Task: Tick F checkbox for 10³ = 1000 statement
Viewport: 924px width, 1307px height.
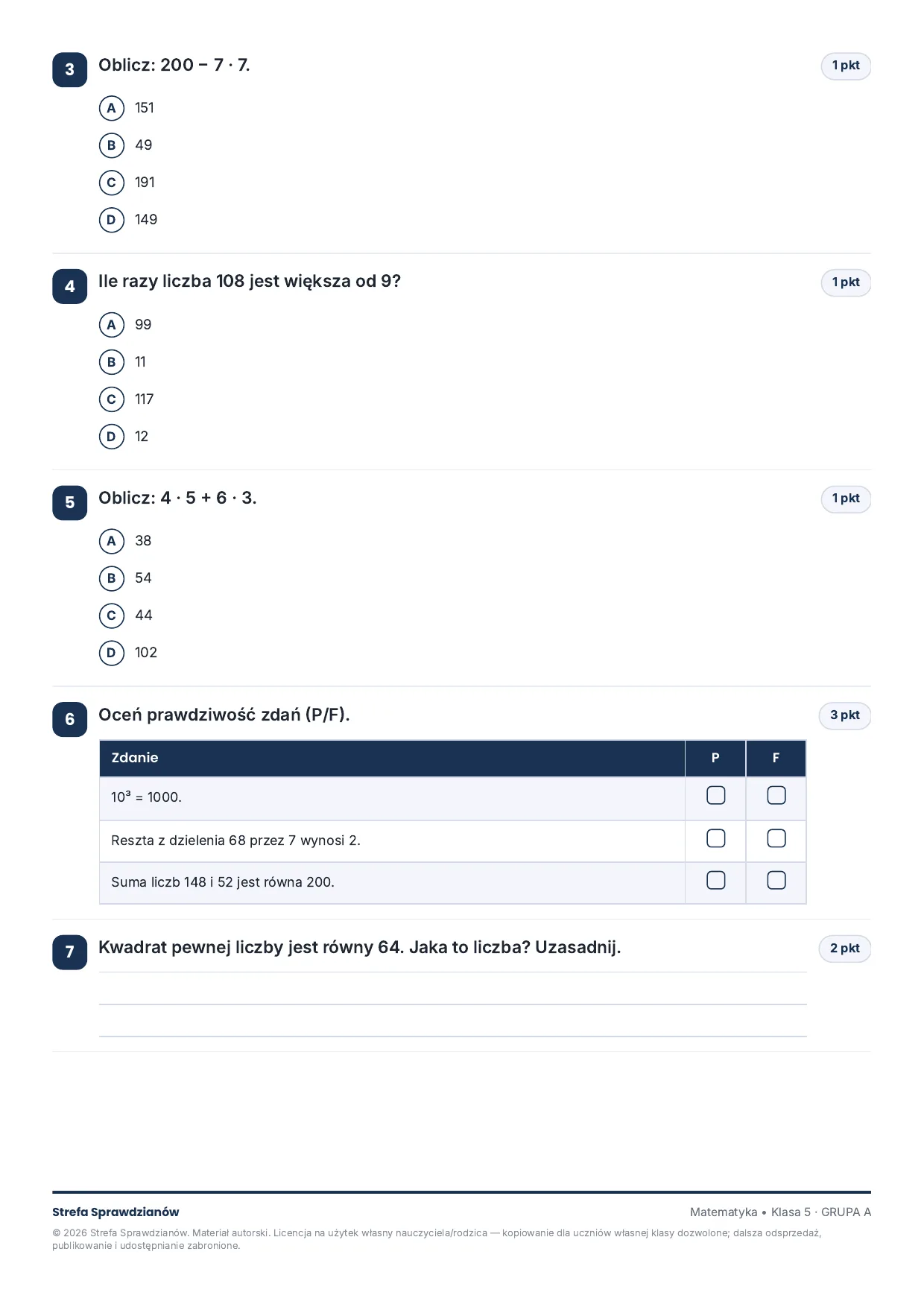Action: point(776,796)
